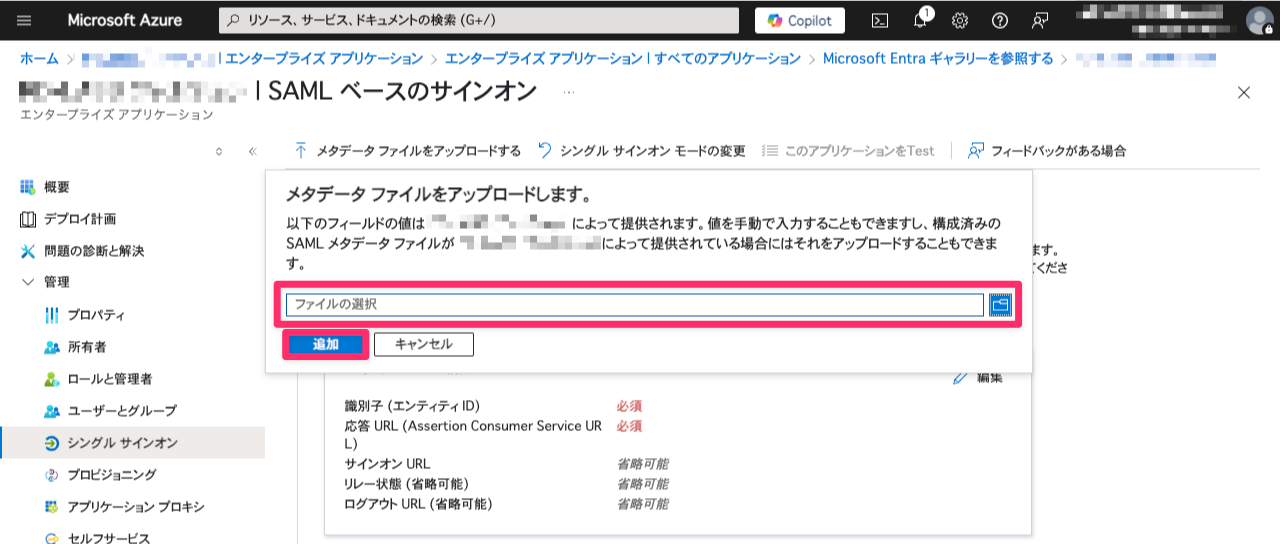Click the キャンセル button
This screenshot has height=544, width=1280.
pyautogui.click(x=424, y=344)
